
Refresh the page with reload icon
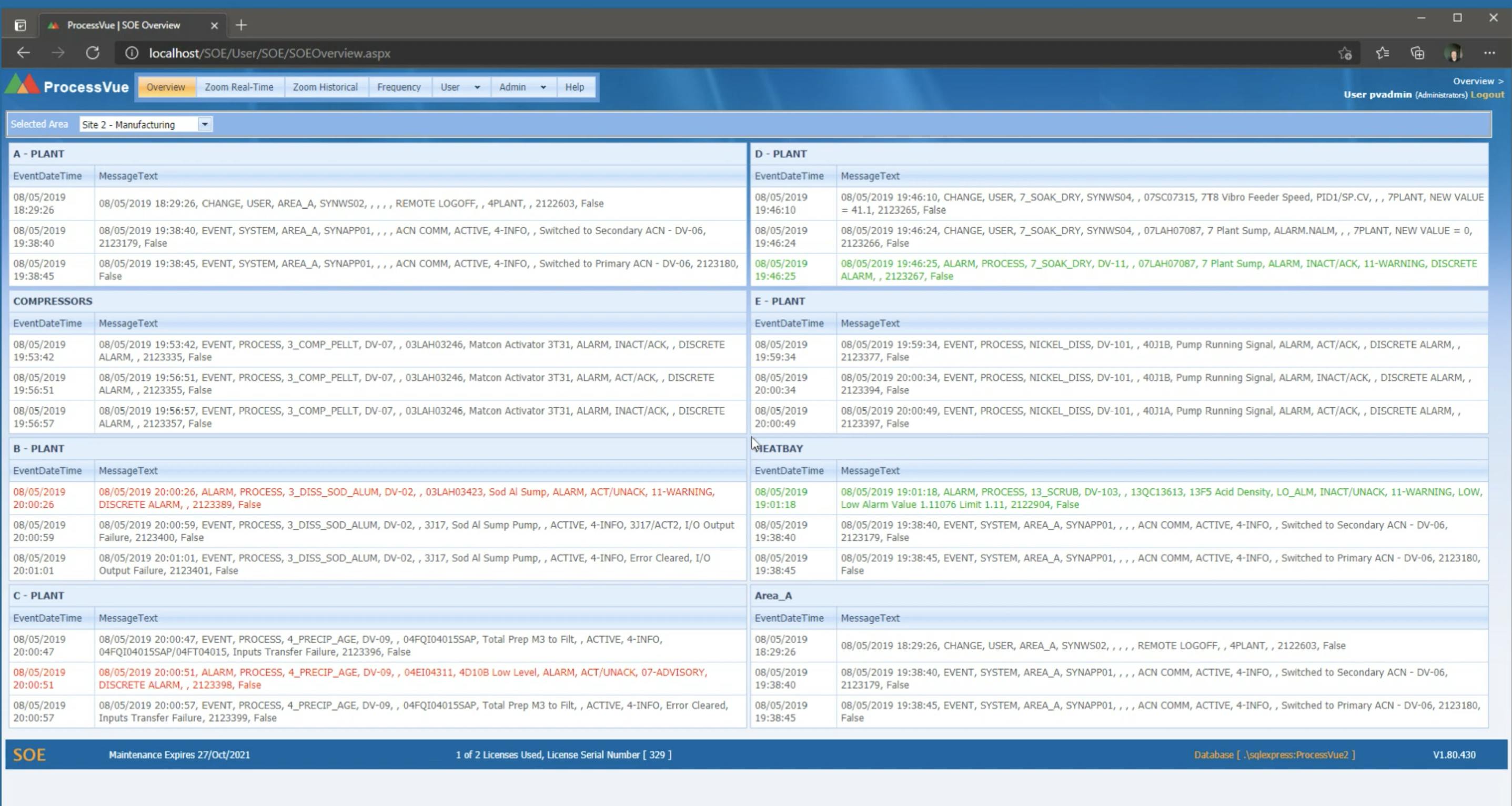pyautogui.click(x=93, y=53)
